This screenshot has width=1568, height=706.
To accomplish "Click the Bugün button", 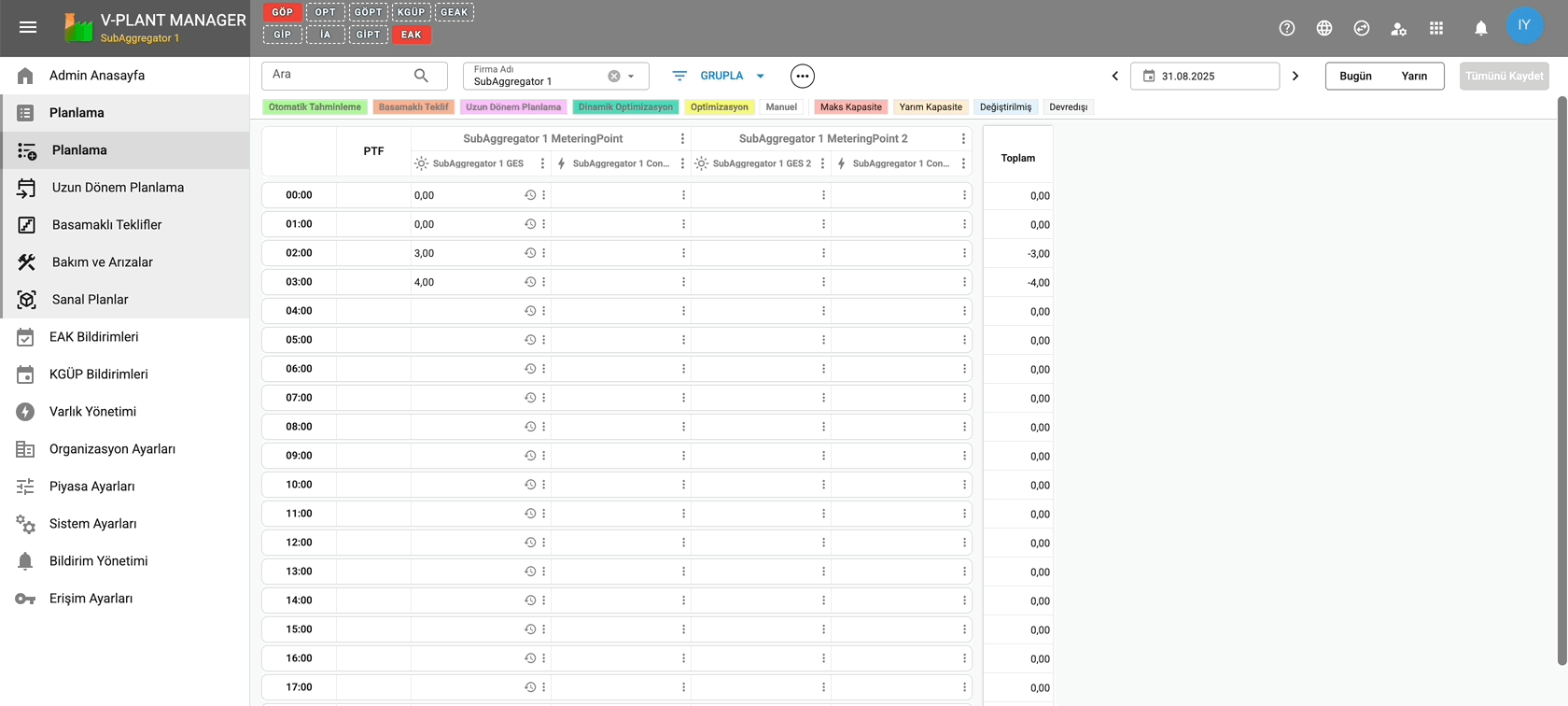I will 1355,76.
